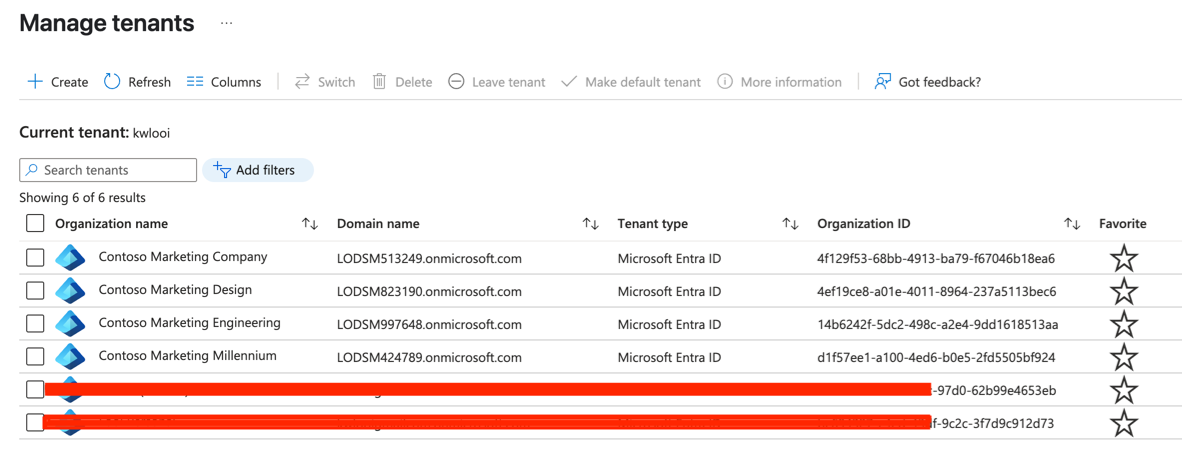Image resolution: width=1183 pixels, height=452 pixels.
Task: Sort by Domain name arrows
Action: (x=591, y=223)
